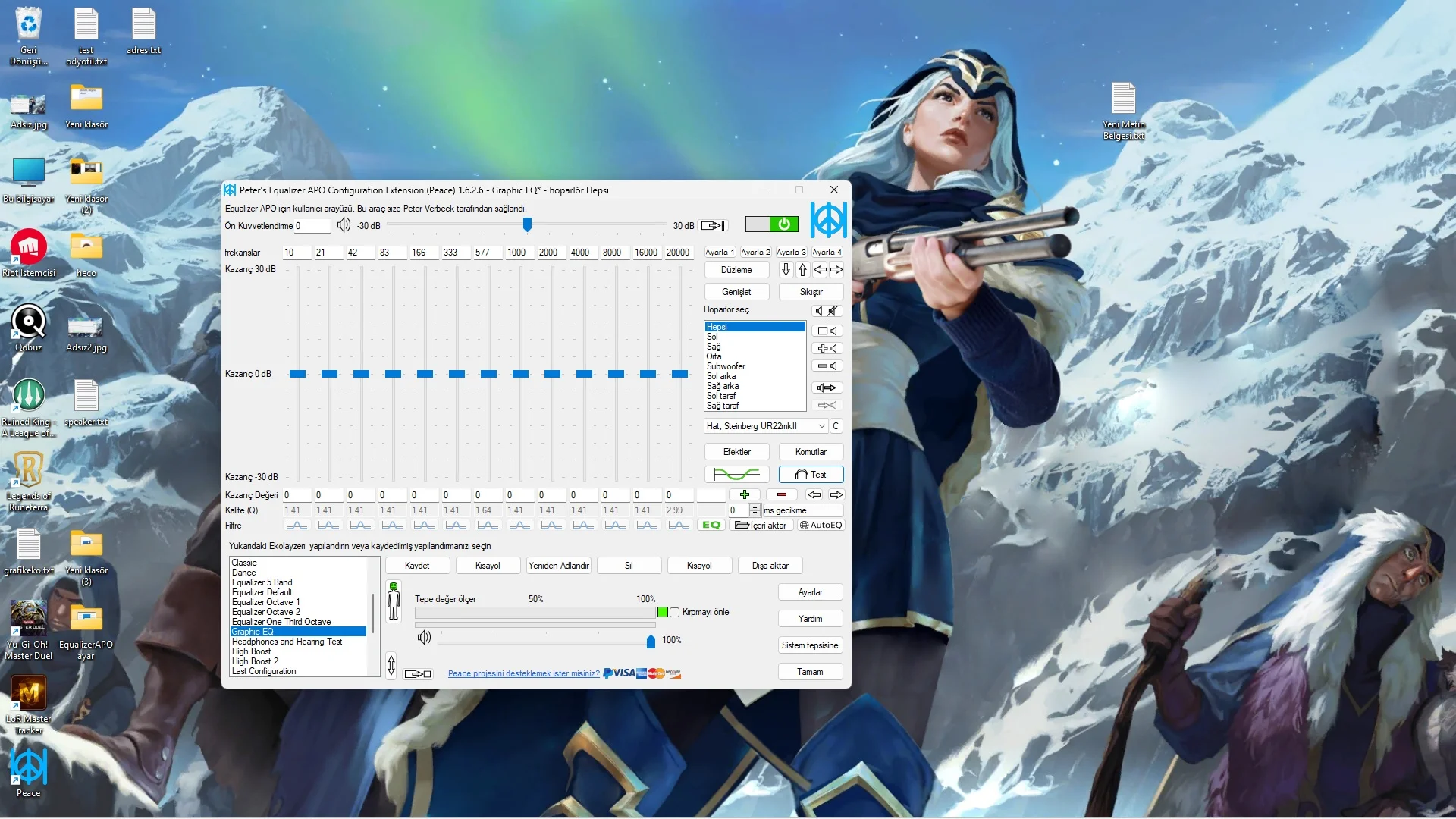Select the Ayarla 2 preset tab
Viewport: 1456px width, 819px height.
coord(755,253)
